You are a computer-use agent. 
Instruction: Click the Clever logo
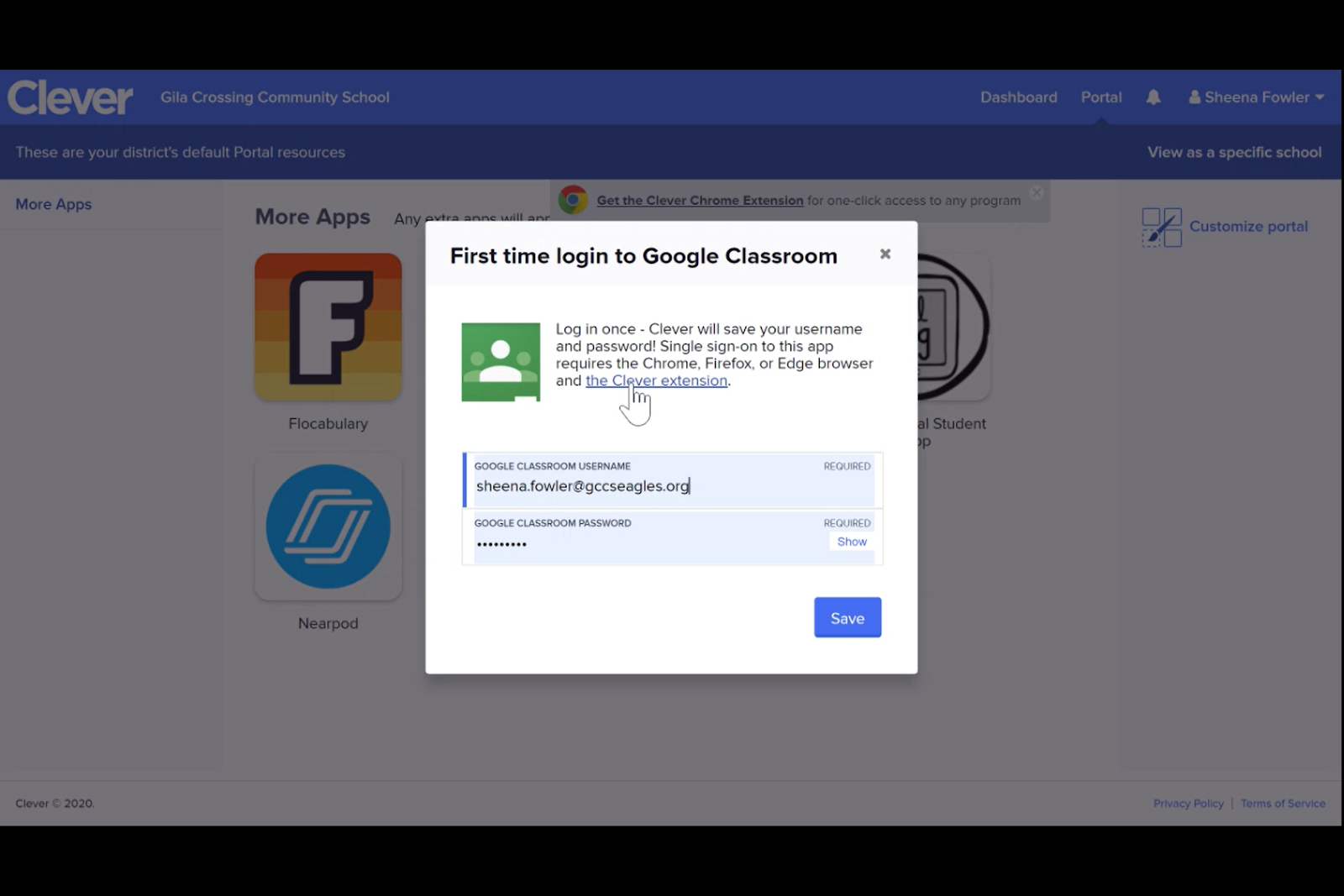pos(71,97)
